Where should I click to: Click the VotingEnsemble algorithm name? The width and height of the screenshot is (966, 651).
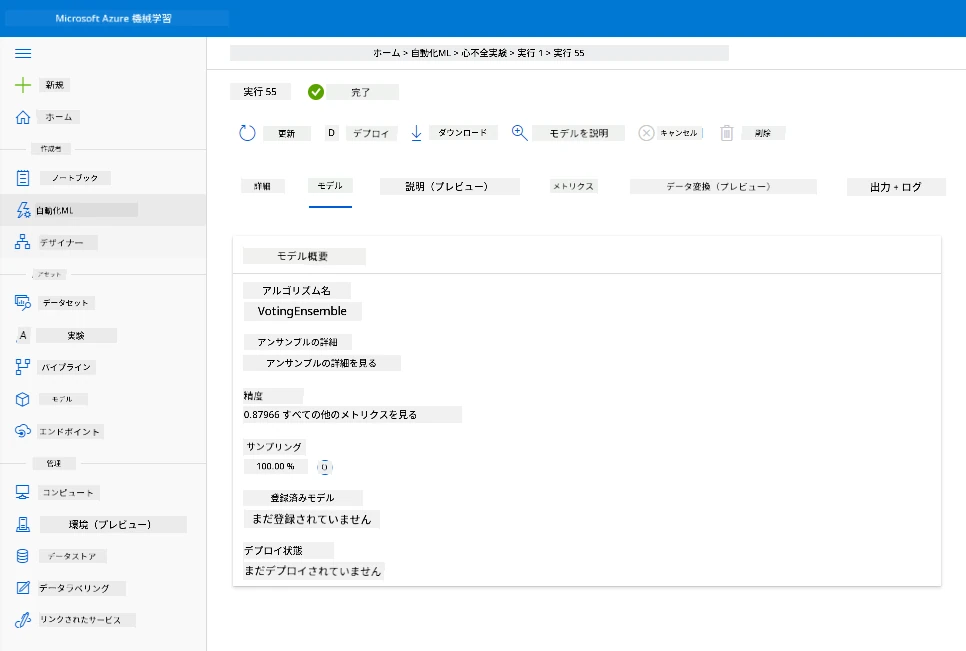[302, 311]
